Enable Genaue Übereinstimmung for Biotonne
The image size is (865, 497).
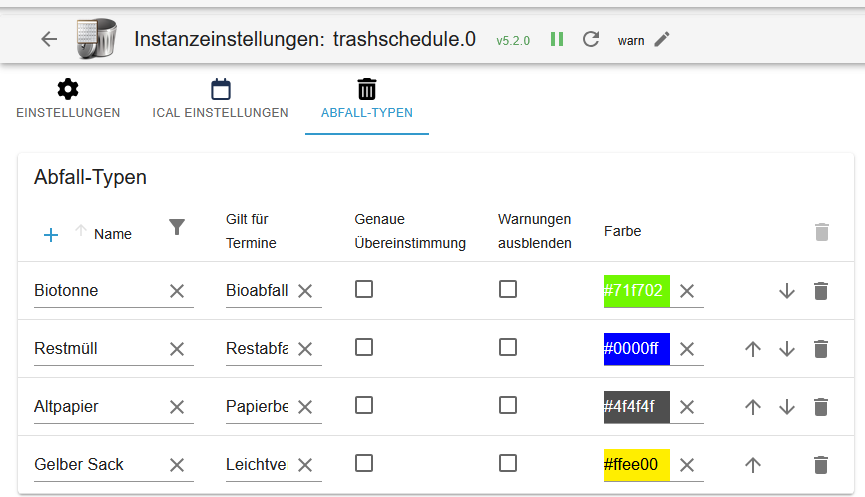coord(364,289)
